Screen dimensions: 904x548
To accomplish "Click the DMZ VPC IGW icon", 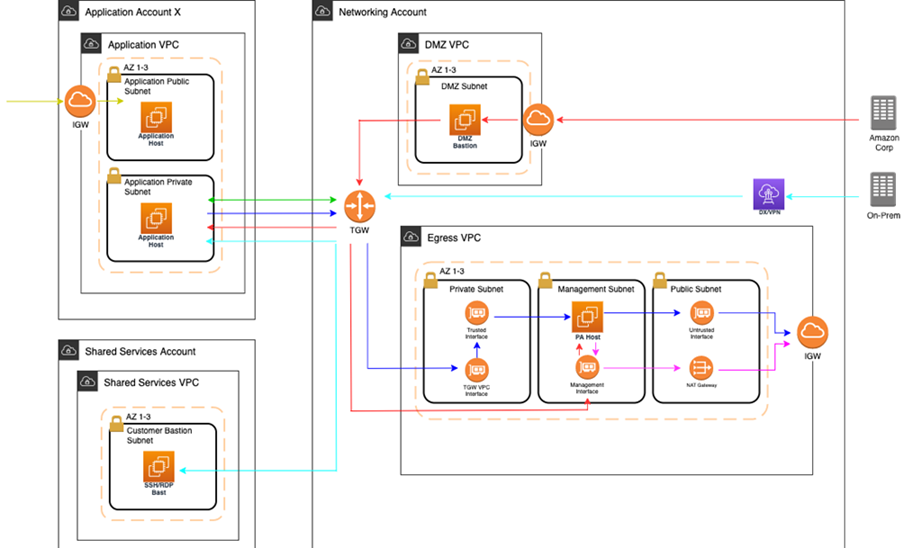I will tap(538, 120).
